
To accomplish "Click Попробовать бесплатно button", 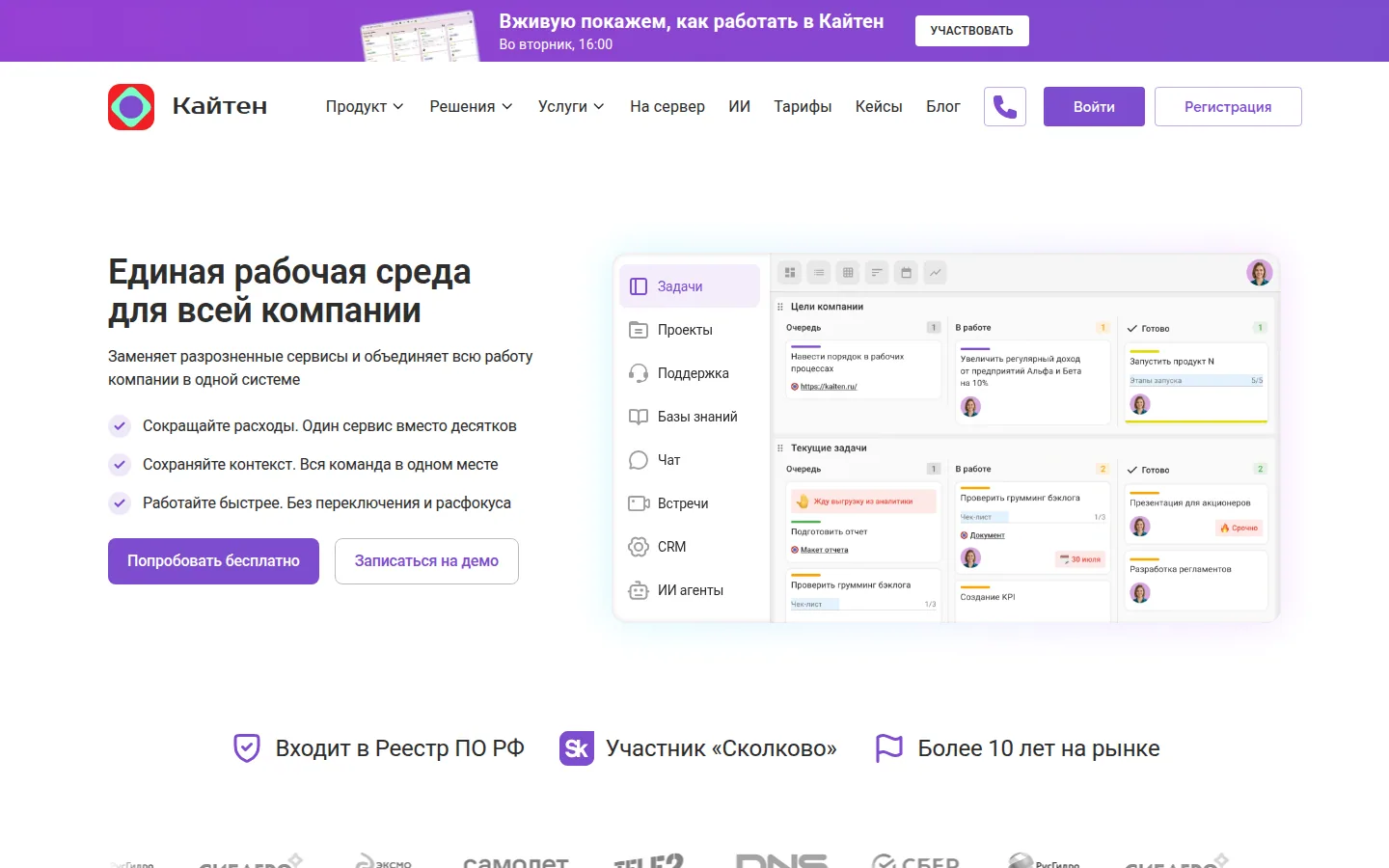I will [213, 561].
